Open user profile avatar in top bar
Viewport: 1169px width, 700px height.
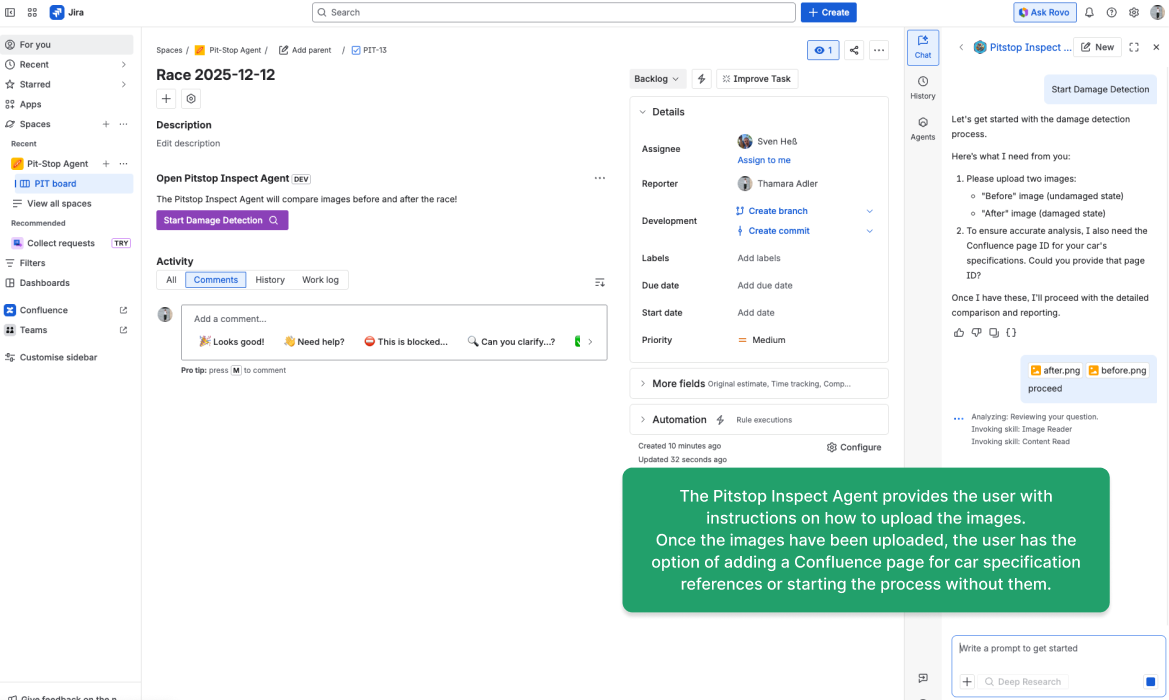point(1157,13)
